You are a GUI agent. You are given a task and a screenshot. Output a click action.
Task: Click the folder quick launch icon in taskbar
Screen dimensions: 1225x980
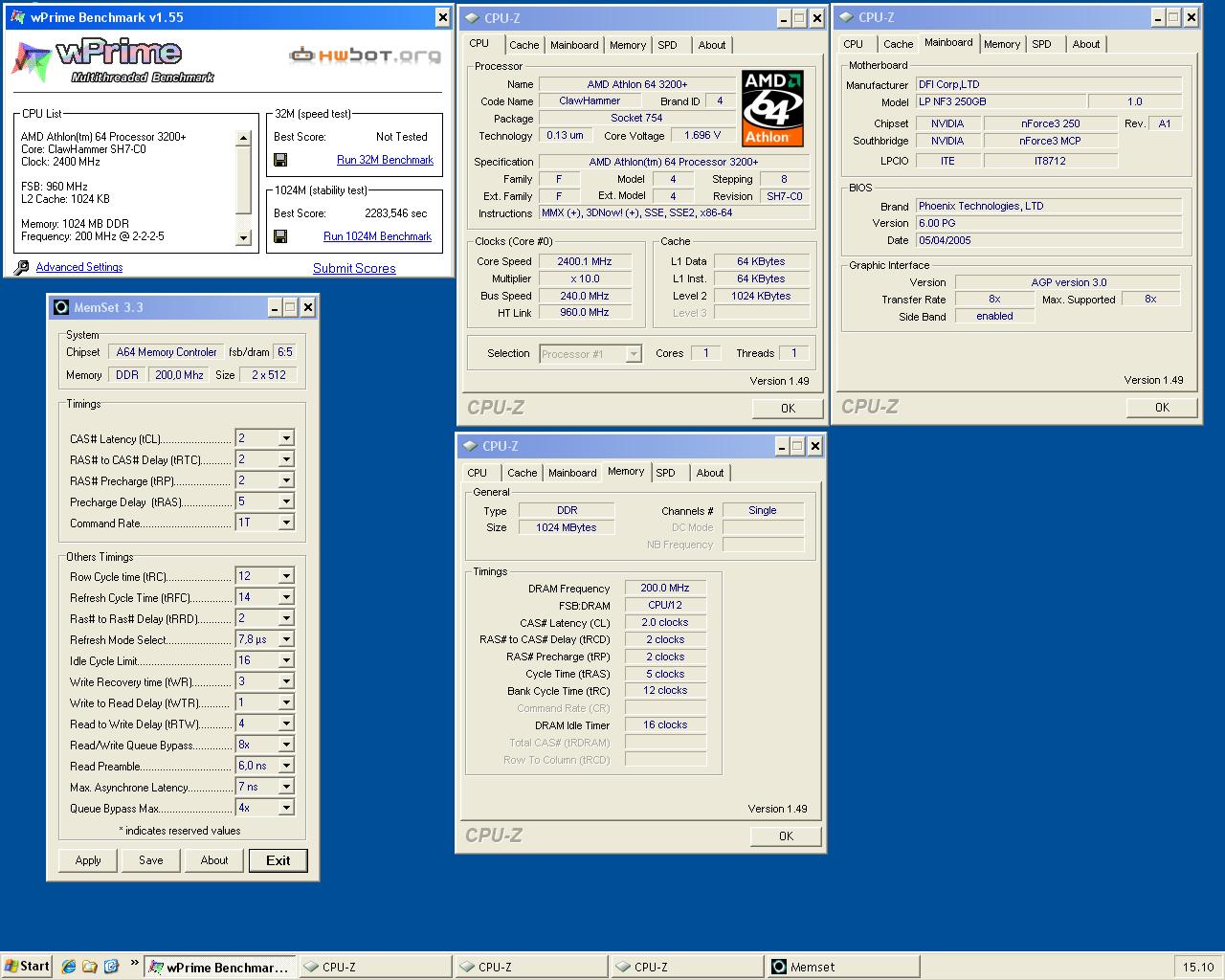89,967
